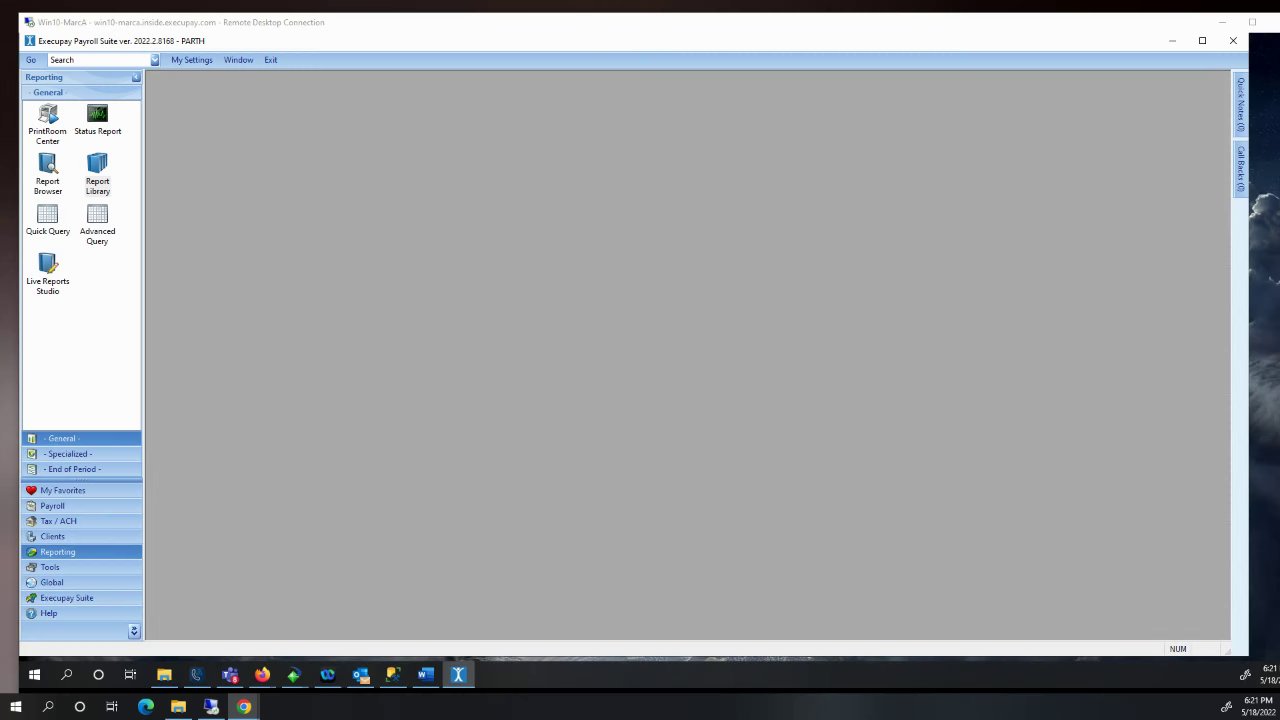The image size is (1280, 720).
Task: Open My Favorites in the navigation pane
Action: click(x=81, y=490)
